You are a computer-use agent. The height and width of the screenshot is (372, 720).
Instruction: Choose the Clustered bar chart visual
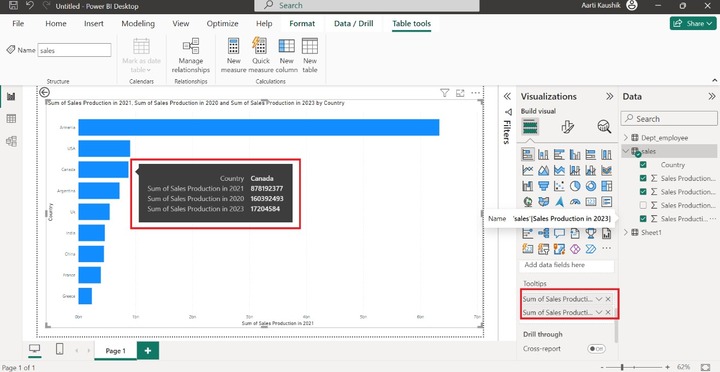(559, 154)
